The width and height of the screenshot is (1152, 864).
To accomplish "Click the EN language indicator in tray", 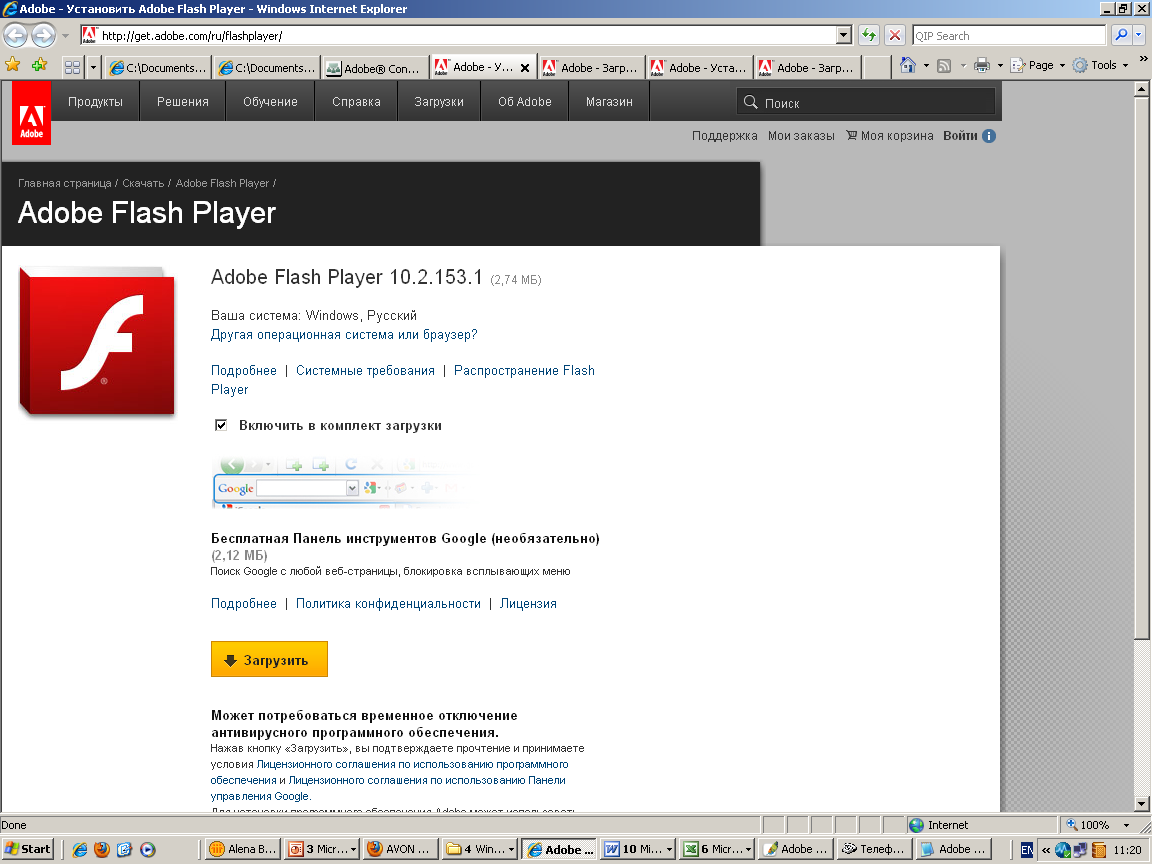I will pyautogui.click(x=1027, y=850).
